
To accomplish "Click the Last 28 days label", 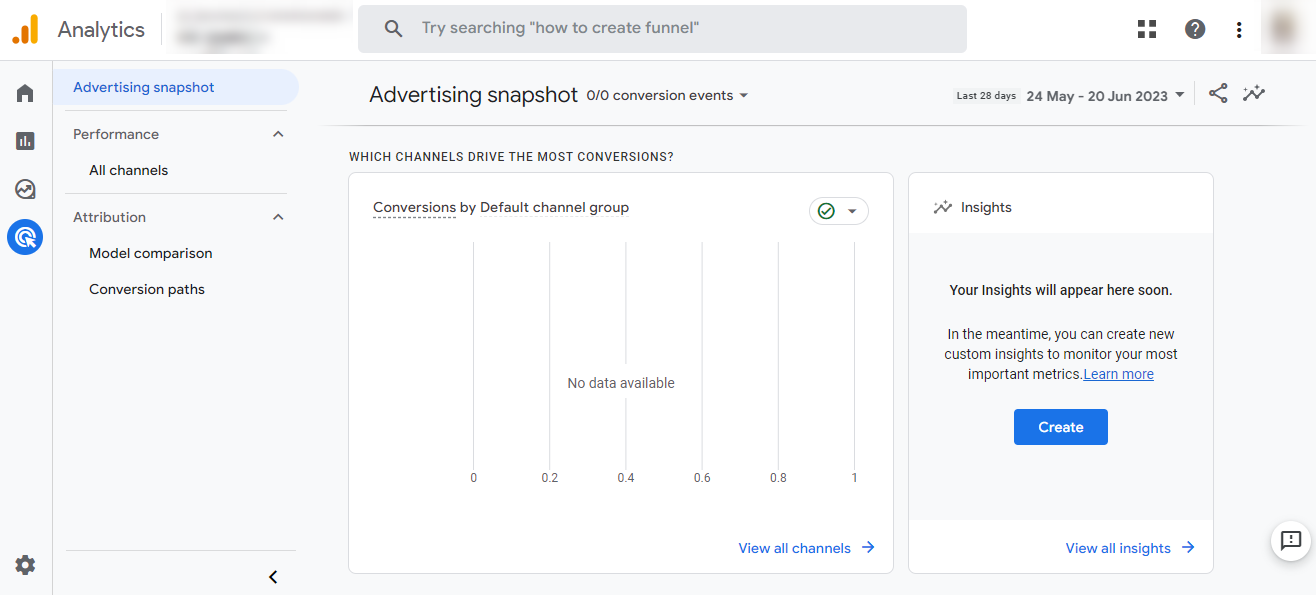I will click(986, 96).
